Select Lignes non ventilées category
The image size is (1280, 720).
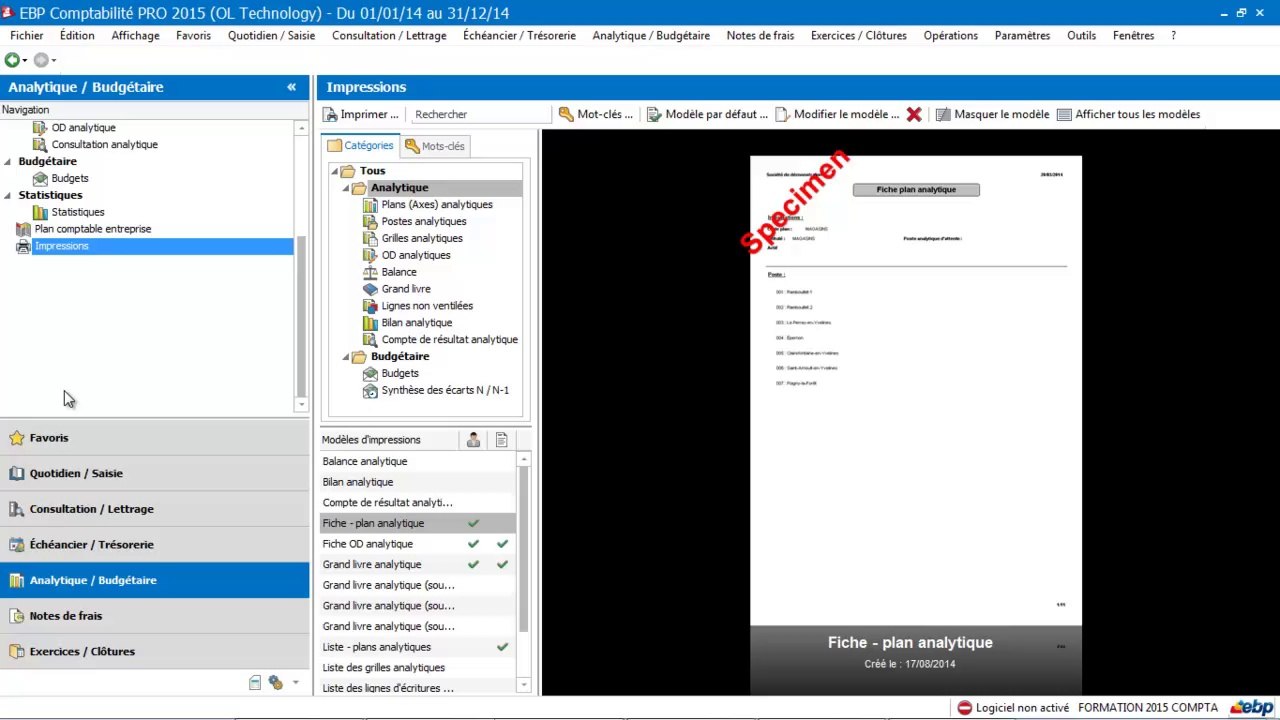point(427,306)
